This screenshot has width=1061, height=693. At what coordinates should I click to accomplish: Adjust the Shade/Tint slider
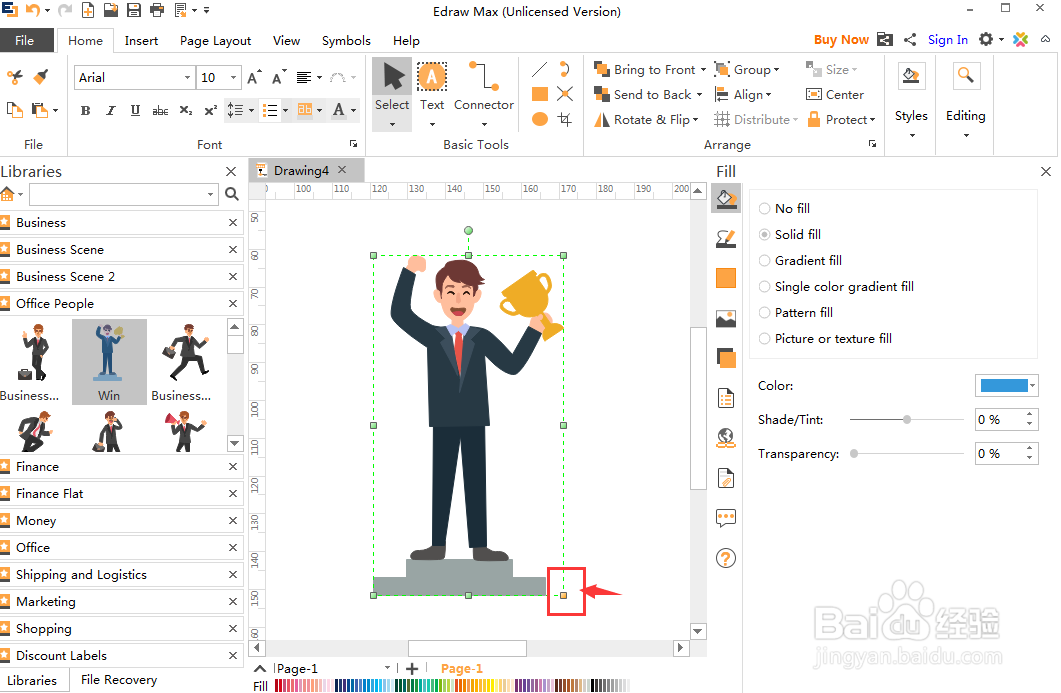tap(906, 420)
